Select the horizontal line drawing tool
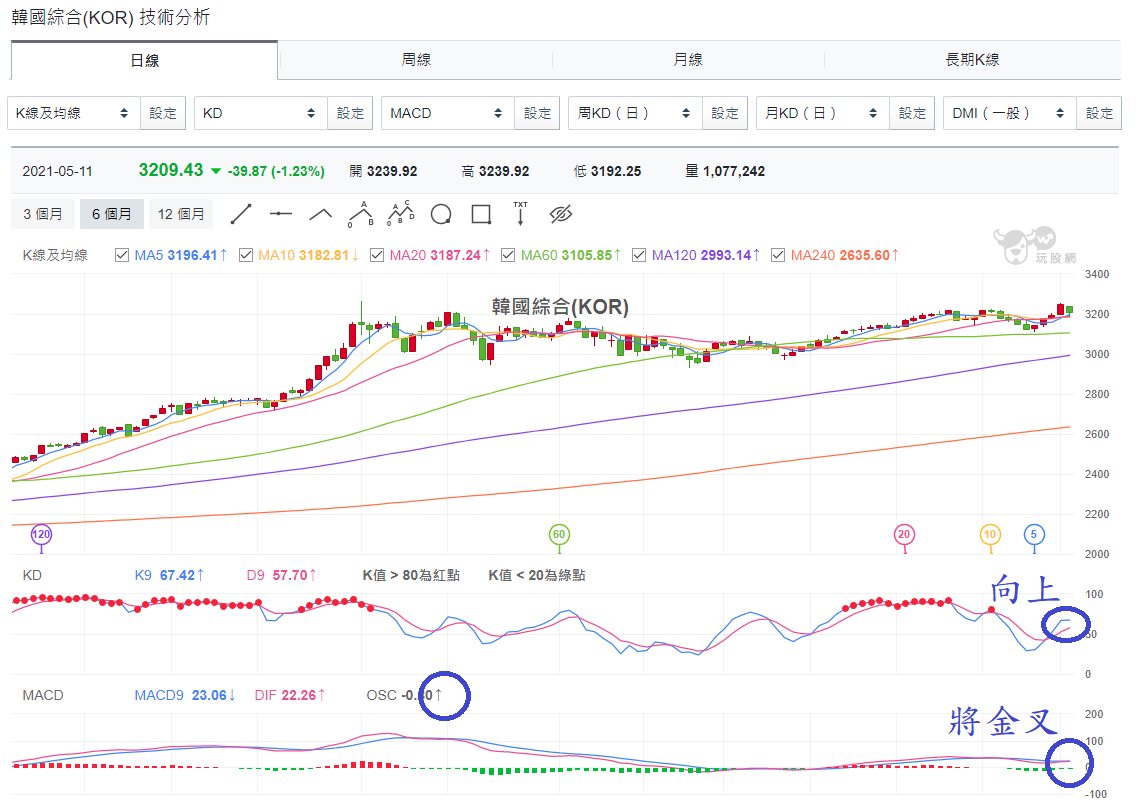The width and height of the screenshot is (1145, 802). (x=280, y=214)
